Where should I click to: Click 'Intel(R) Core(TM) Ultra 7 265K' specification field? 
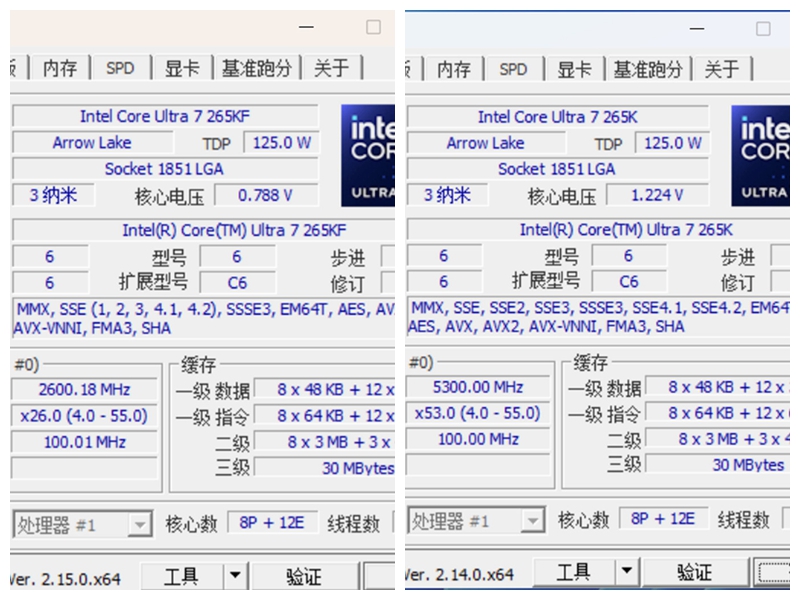(x=598, y=230)
